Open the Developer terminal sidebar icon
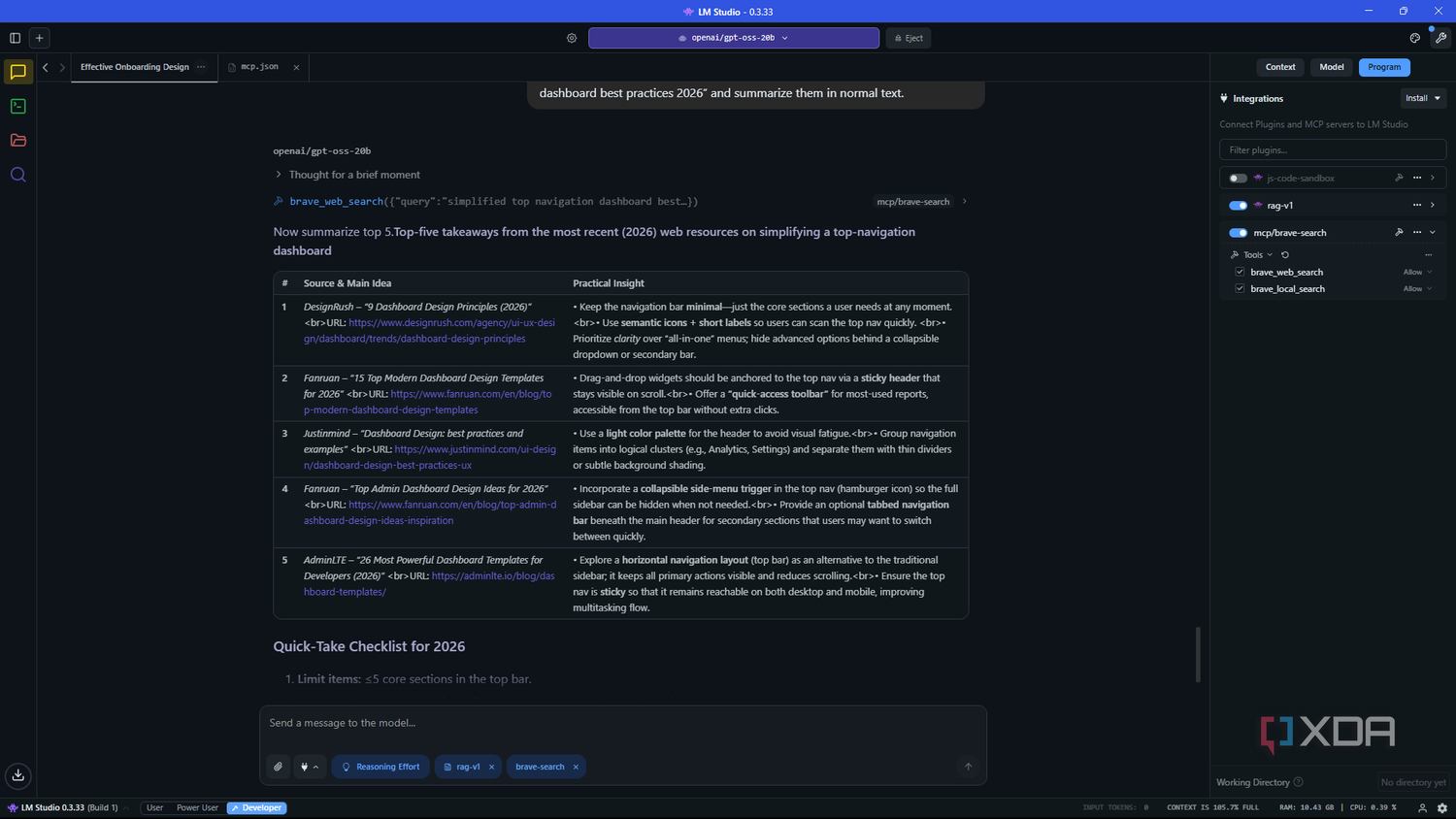Screen dimensions: 1456x819 [x=17, y=106]
